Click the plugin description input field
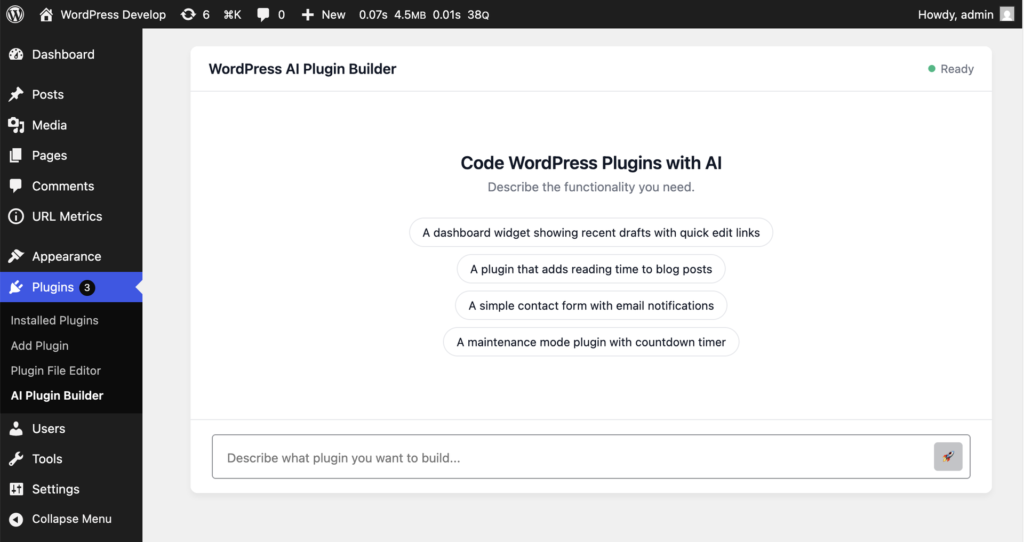The image size is (1024, 542). 570,458
